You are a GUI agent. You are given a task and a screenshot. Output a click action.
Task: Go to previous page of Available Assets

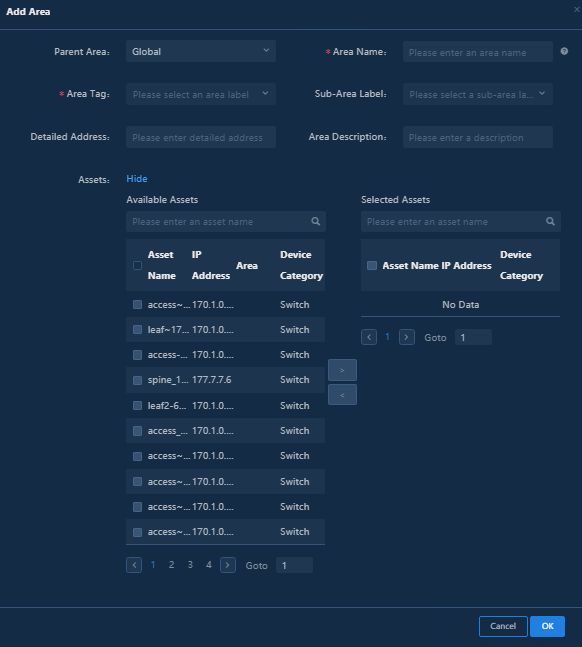click(134, 565)
